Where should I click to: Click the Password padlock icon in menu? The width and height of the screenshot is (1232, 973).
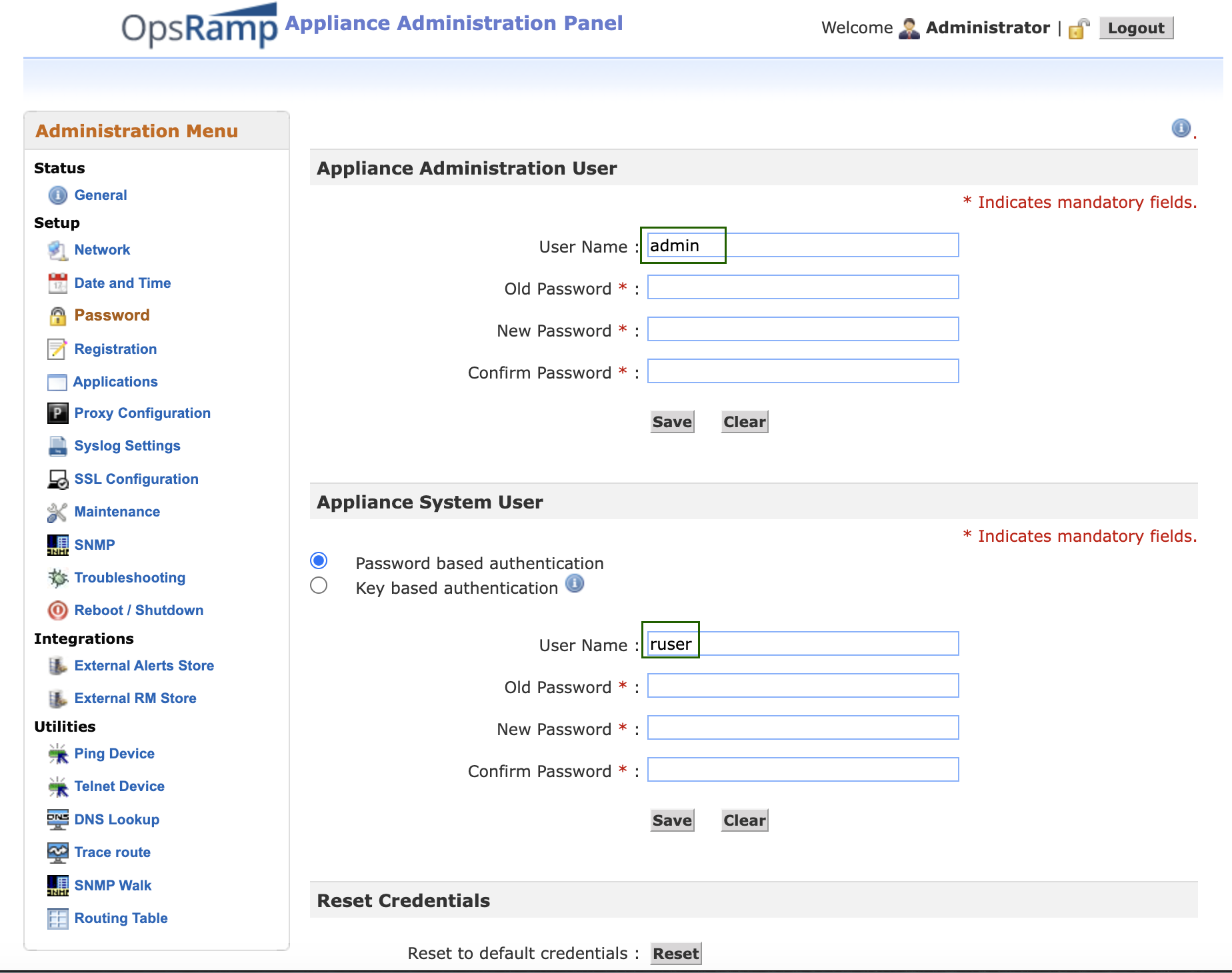point(58,316)
